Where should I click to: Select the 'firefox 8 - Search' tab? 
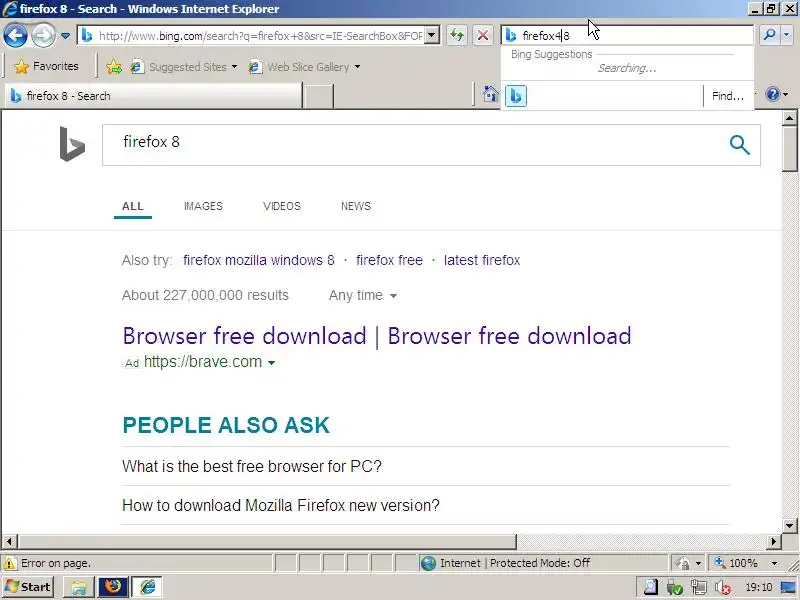tap(154, 96)
